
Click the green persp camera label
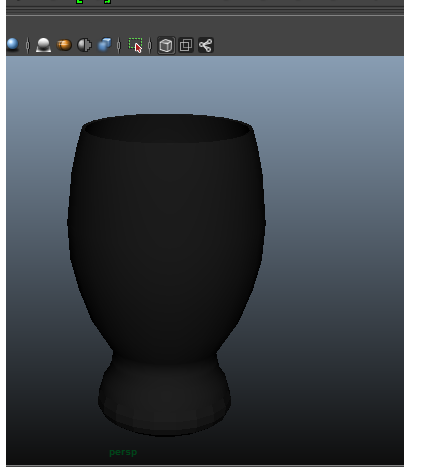[x=123, y=452]
